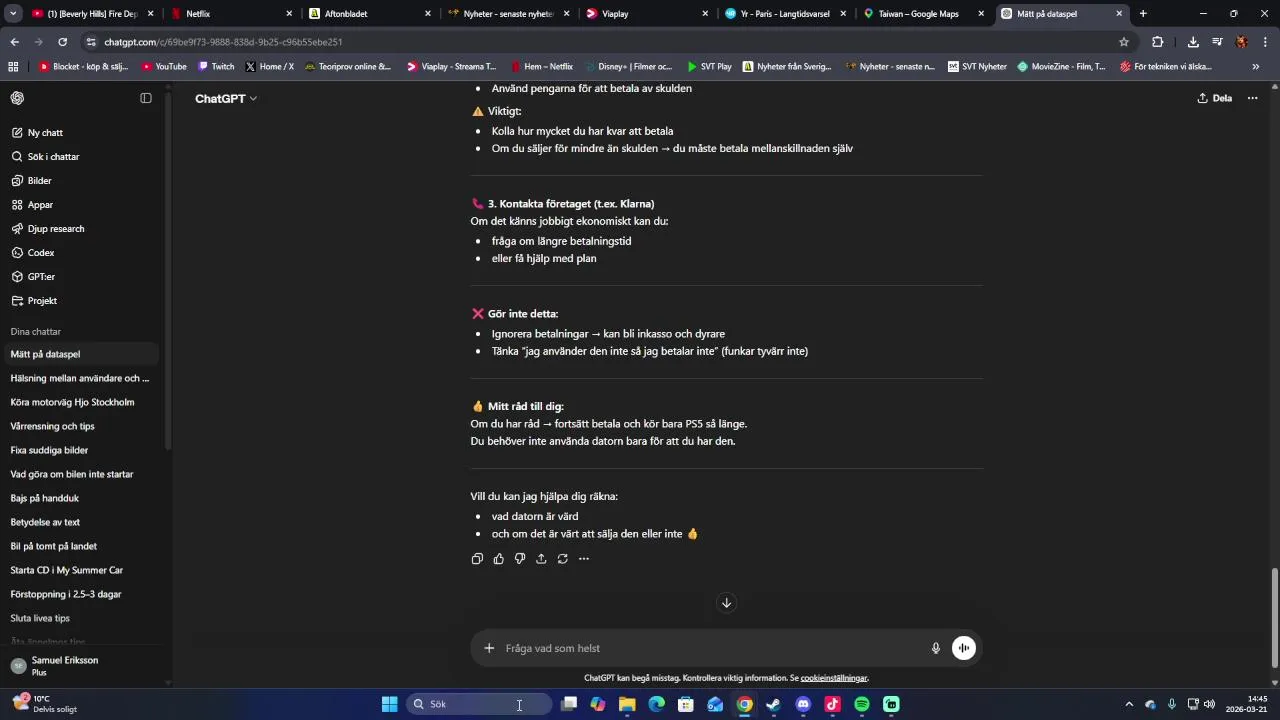This screenshot has height=720, width=1280.
Task: Switch to the Viaplay tab
Action: point(648,14)
